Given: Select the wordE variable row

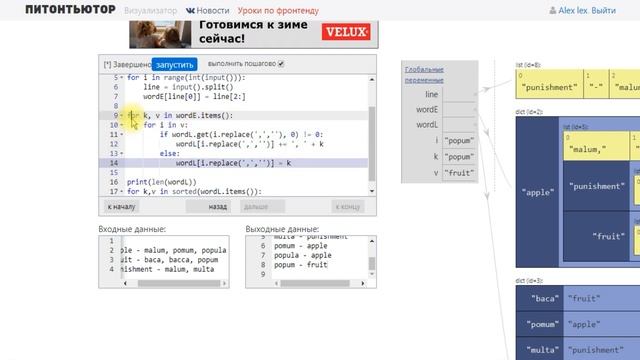Looking at the screenshot, I should coord(440,109).
